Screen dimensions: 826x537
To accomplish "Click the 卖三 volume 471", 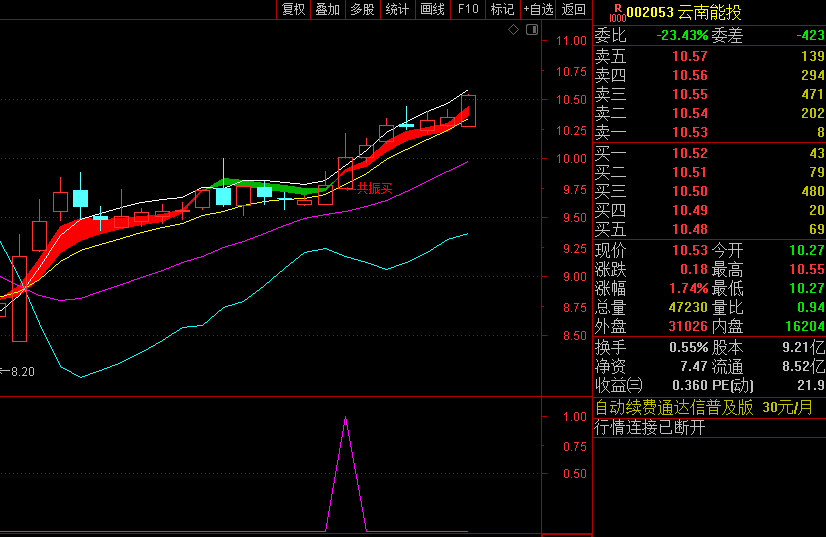I will click(812, 94).
